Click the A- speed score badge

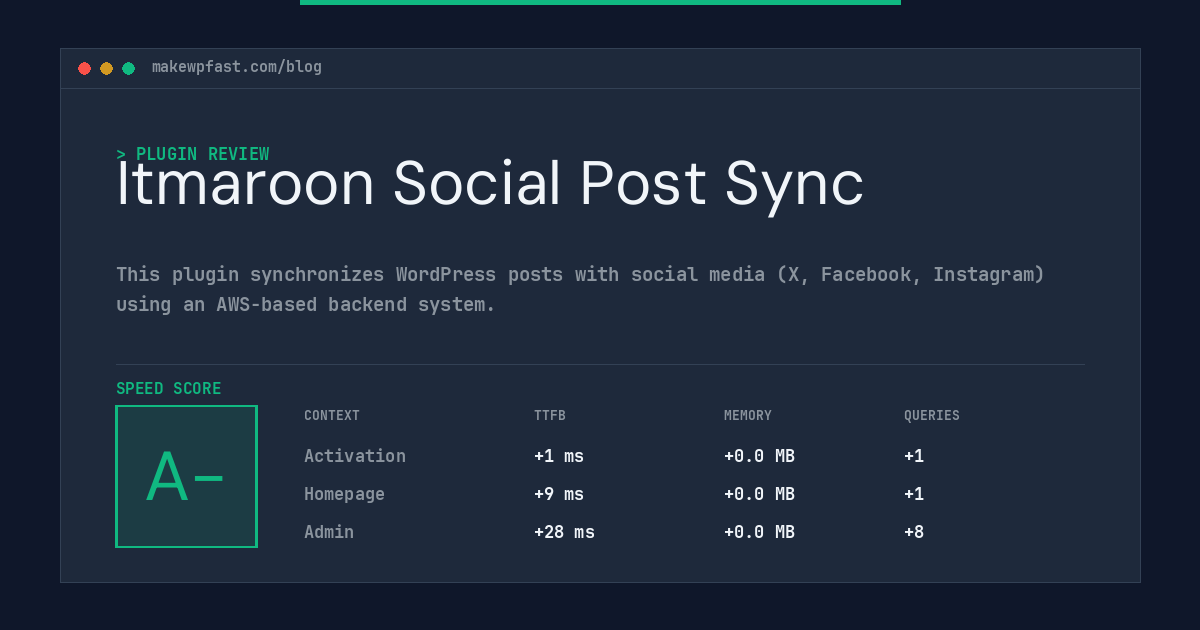click(x=186, y=476)
